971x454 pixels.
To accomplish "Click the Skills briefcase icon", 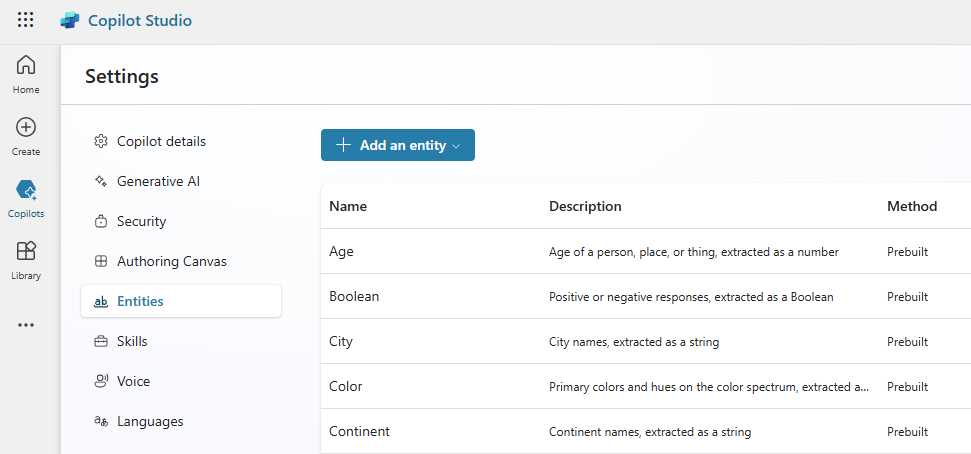I will pyautogui.click(x=100, y=341).
